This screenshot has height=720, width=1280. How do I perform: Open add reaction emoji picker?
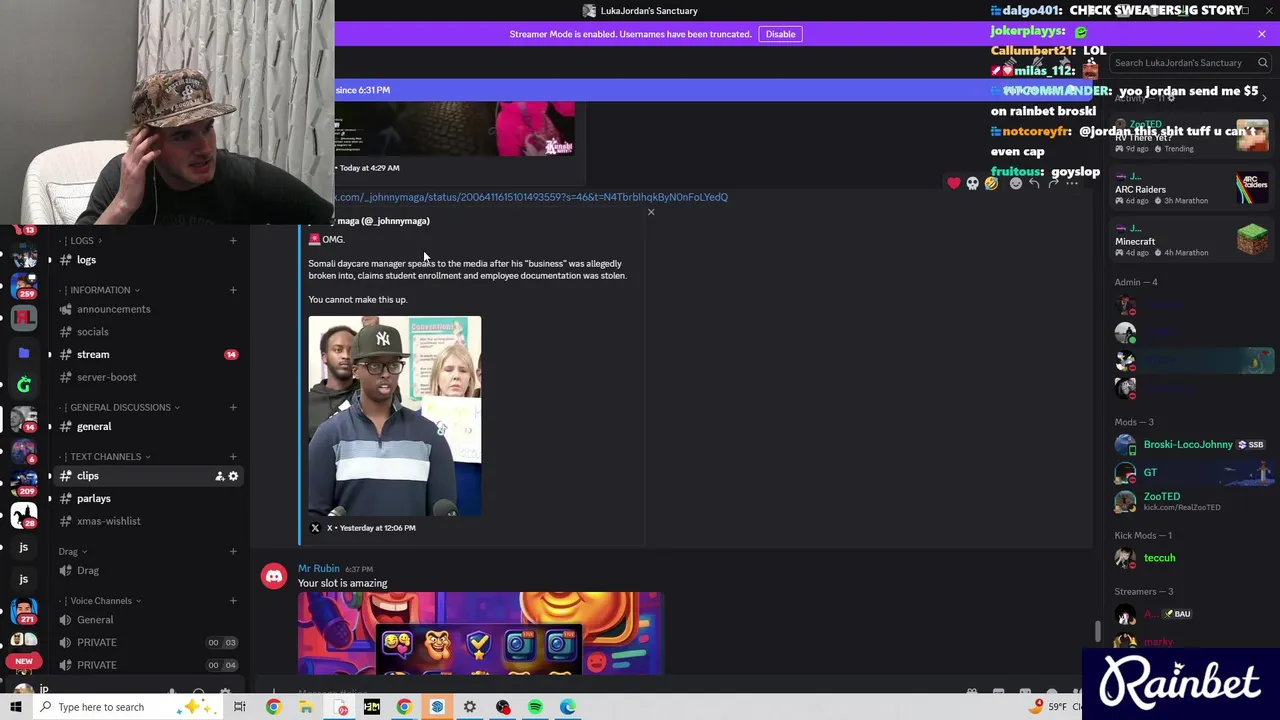1015,183
